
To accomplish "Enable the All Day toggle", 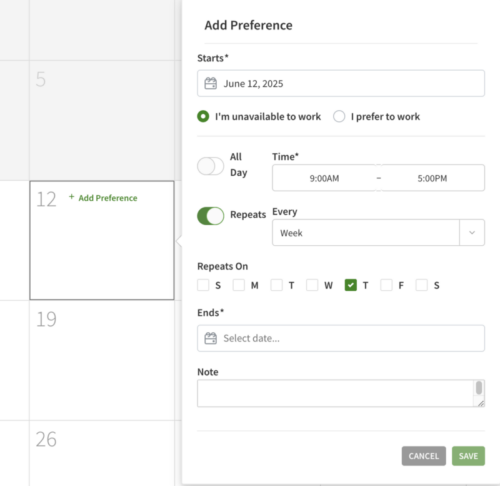I will [x=210, y=166].
